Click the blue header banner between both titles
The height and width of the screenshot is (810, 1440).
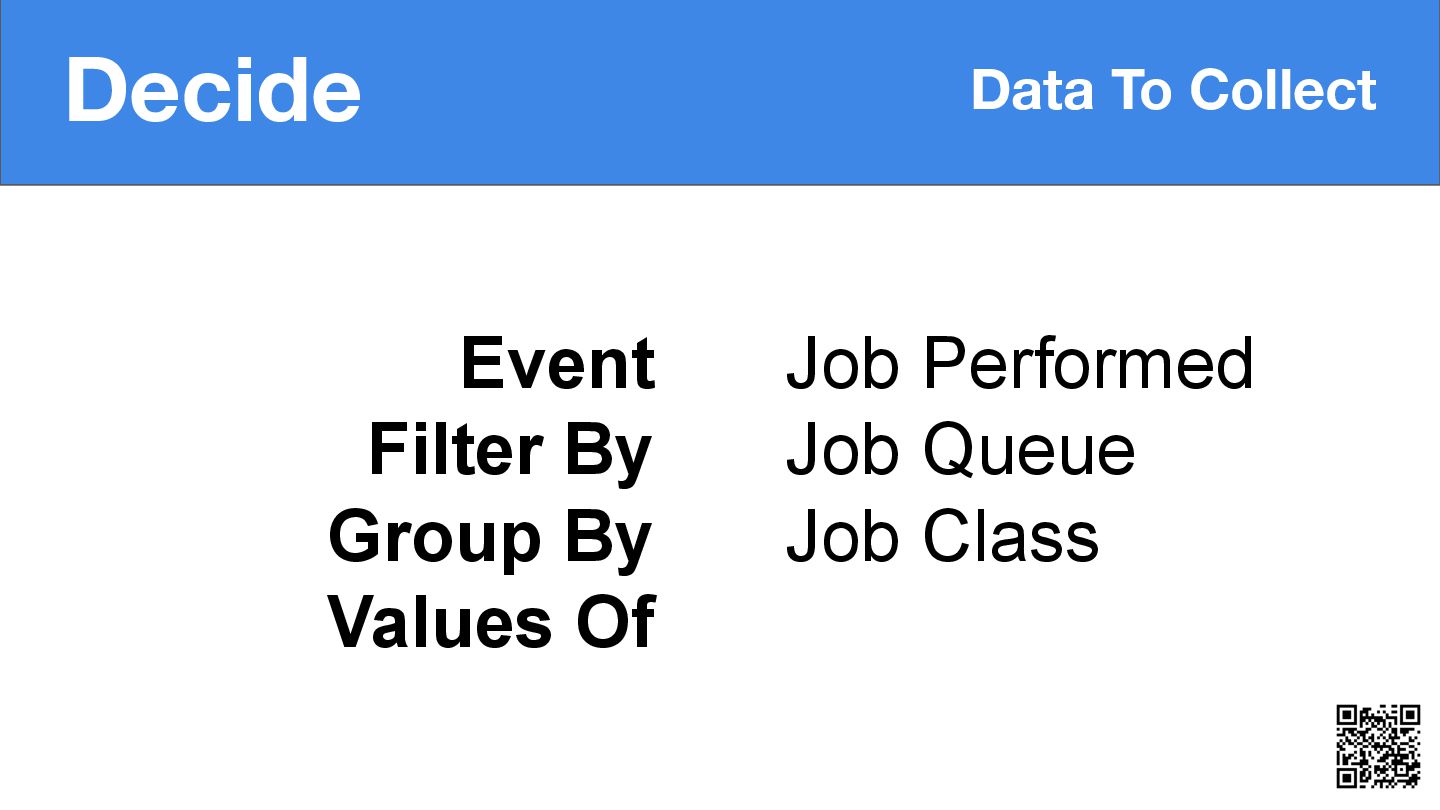coord(665,91)
